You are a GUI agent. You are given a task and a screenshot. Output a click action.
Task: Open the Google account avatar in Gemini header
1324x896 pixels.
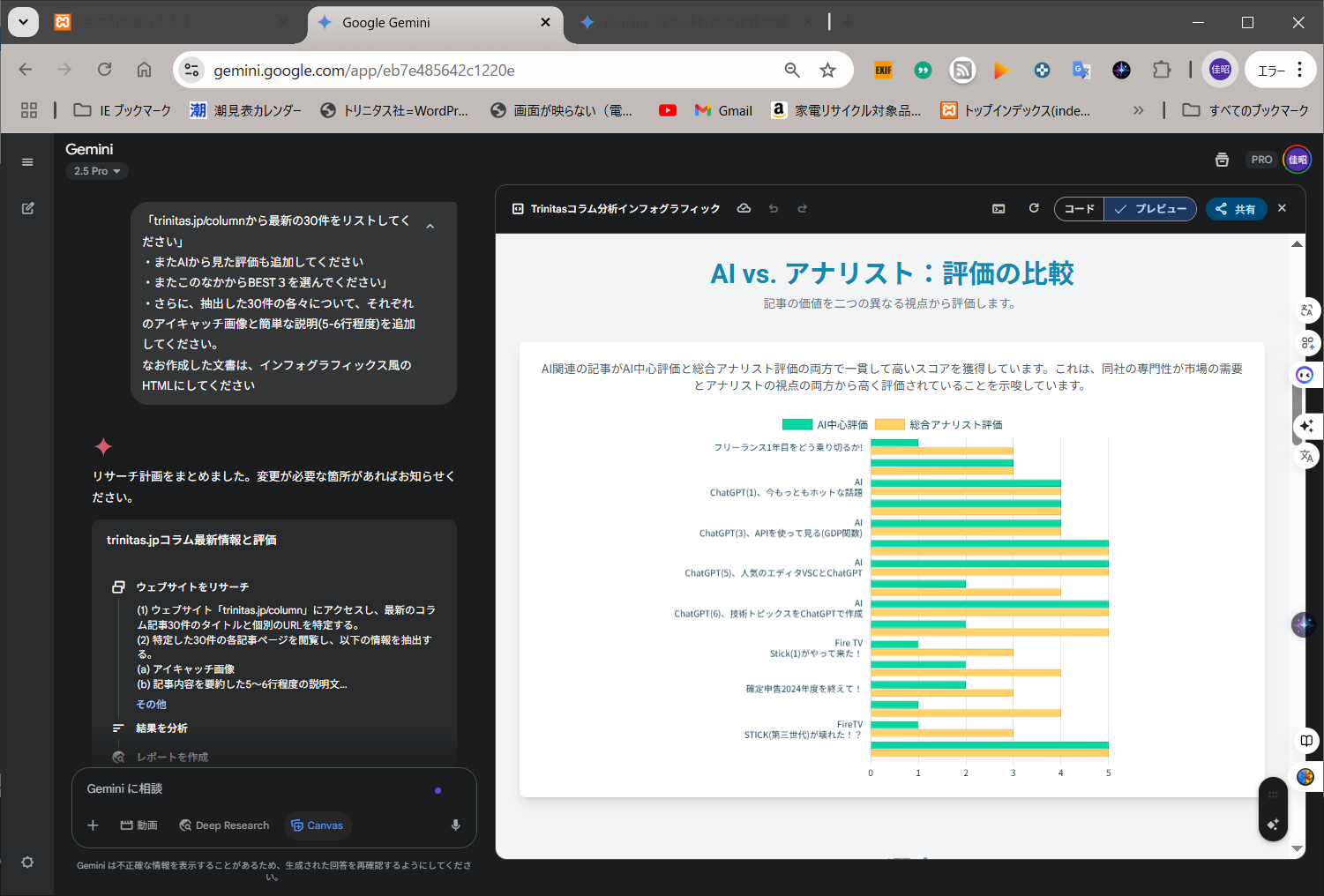1297,160
